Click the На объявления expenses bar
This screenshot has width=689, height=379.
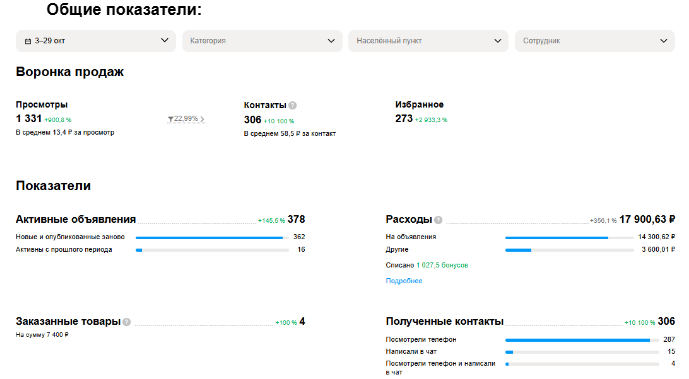point(569,238)
